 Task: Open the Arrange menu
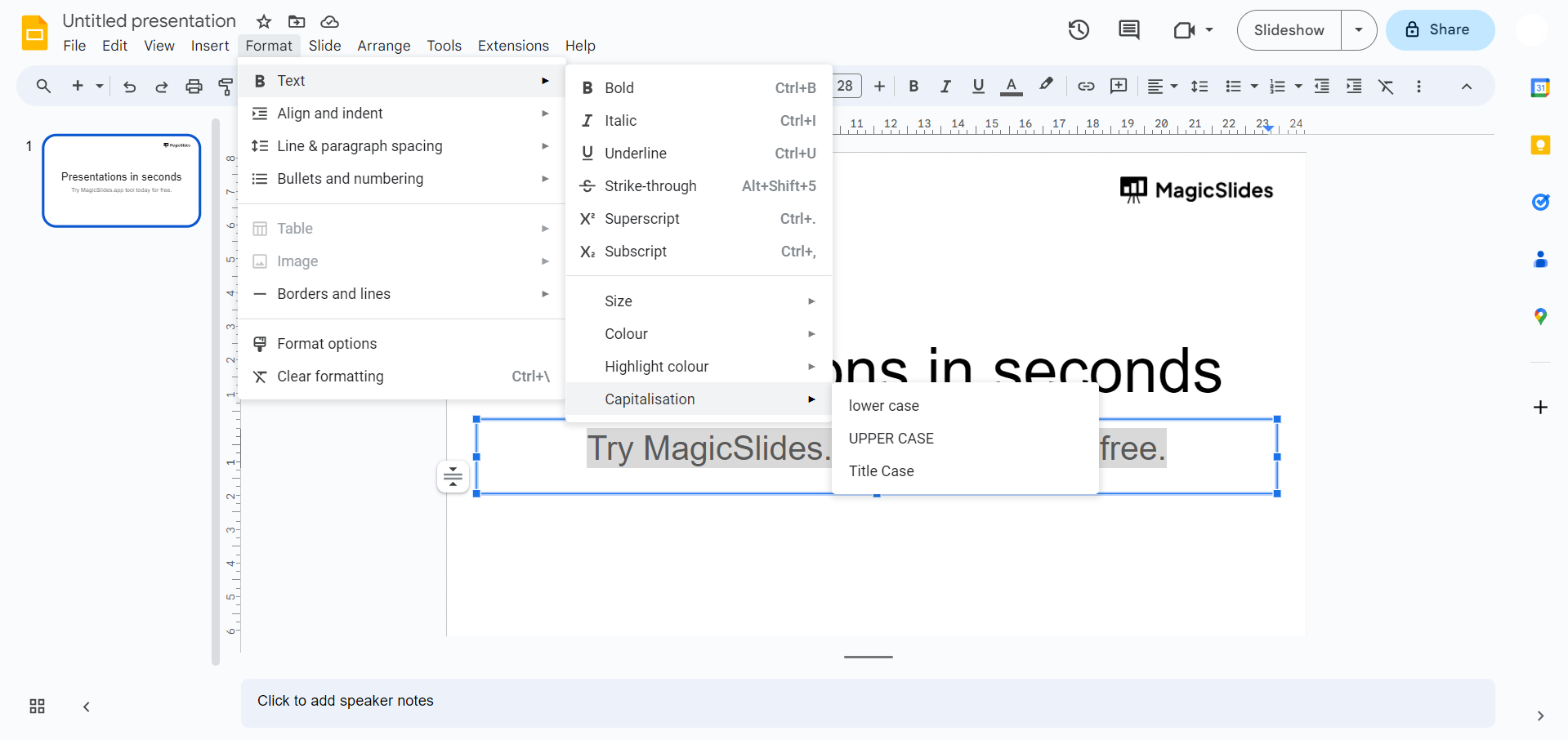pos(384,46)
